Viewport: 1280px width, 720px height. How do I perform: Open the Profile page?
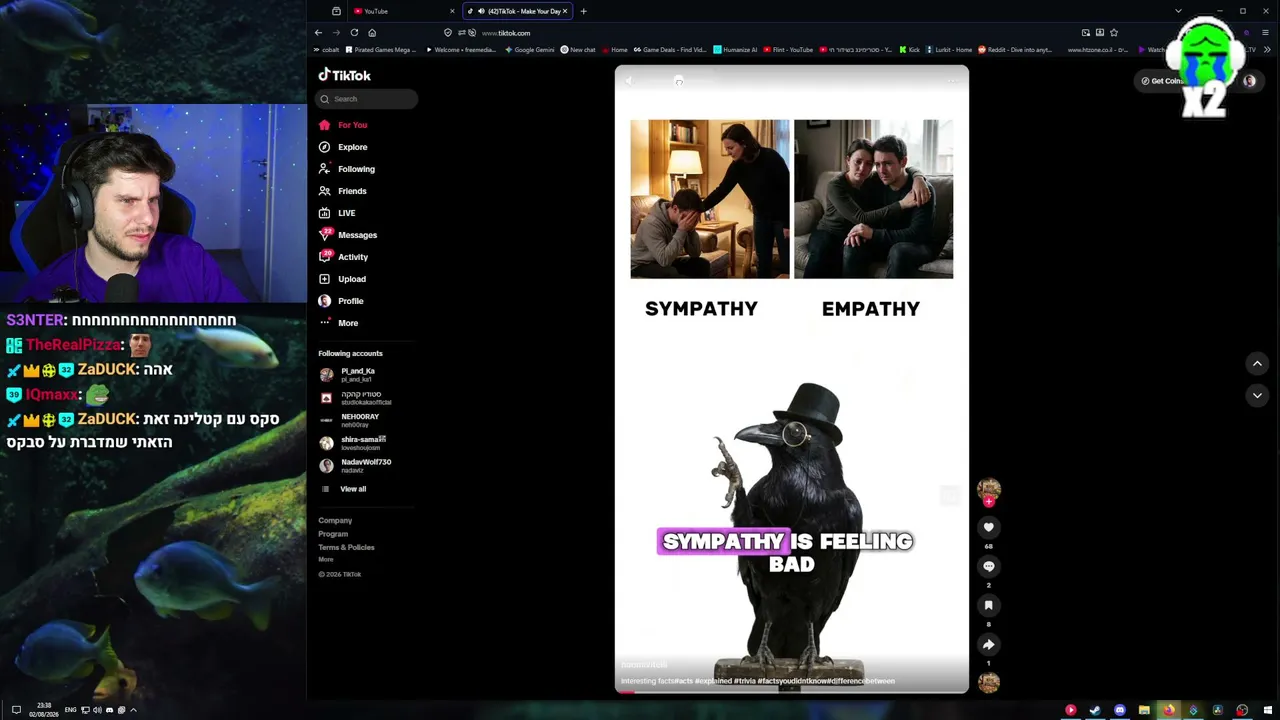[x=341, y=301]
